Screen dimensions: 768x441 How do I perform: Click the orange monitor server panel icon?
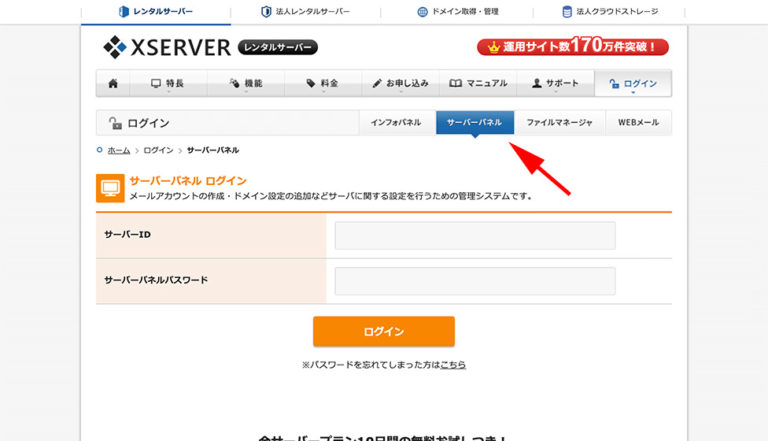110,188
